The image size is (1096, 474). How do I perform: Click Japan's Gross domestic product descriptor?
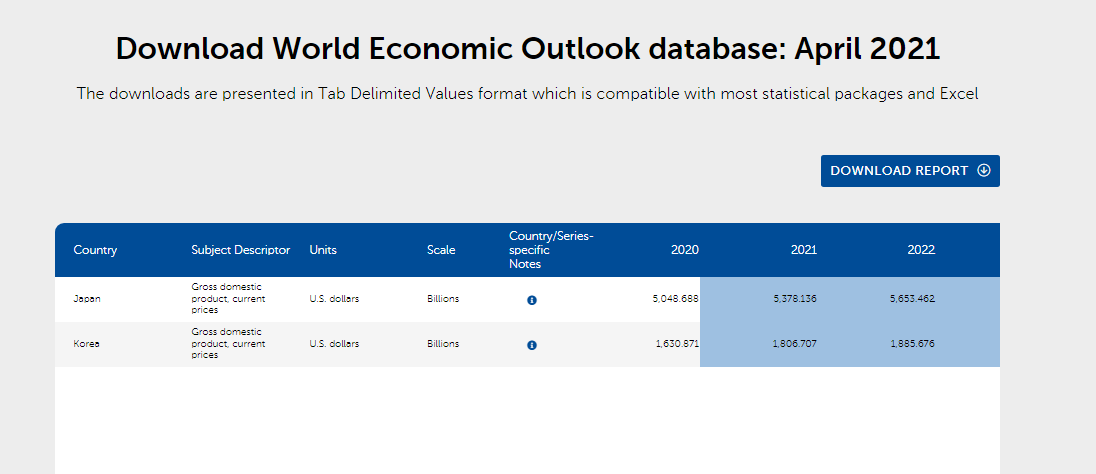coord(228,298)
